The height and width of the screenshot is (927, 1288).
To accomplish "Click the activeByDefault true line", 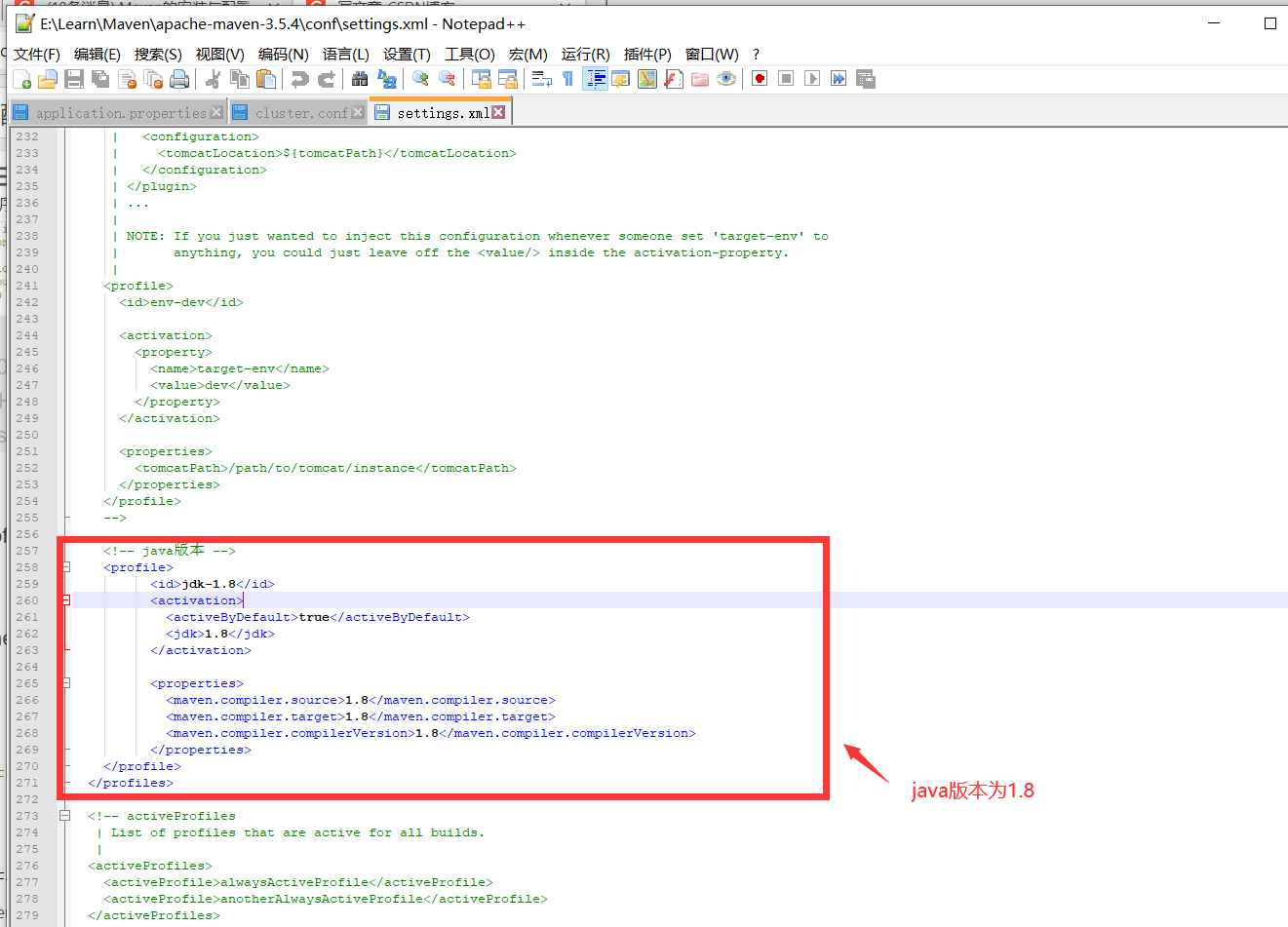I will (x=318, y=617).
